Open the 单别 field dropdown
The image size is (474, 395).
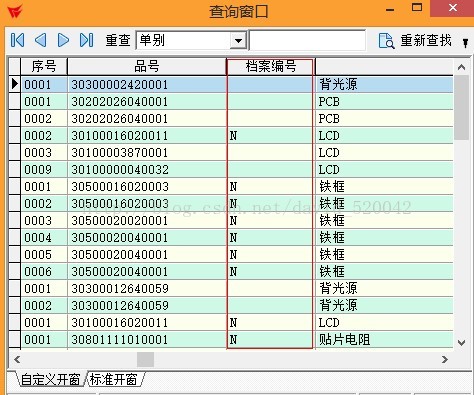tap(238, 40)
